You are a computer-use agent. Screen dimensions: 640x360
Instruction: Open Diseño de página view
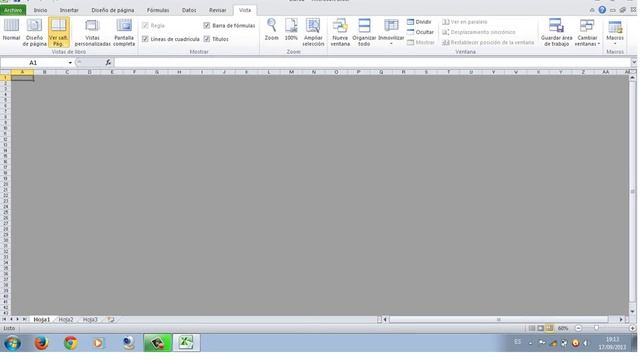(x=34, y=32)
